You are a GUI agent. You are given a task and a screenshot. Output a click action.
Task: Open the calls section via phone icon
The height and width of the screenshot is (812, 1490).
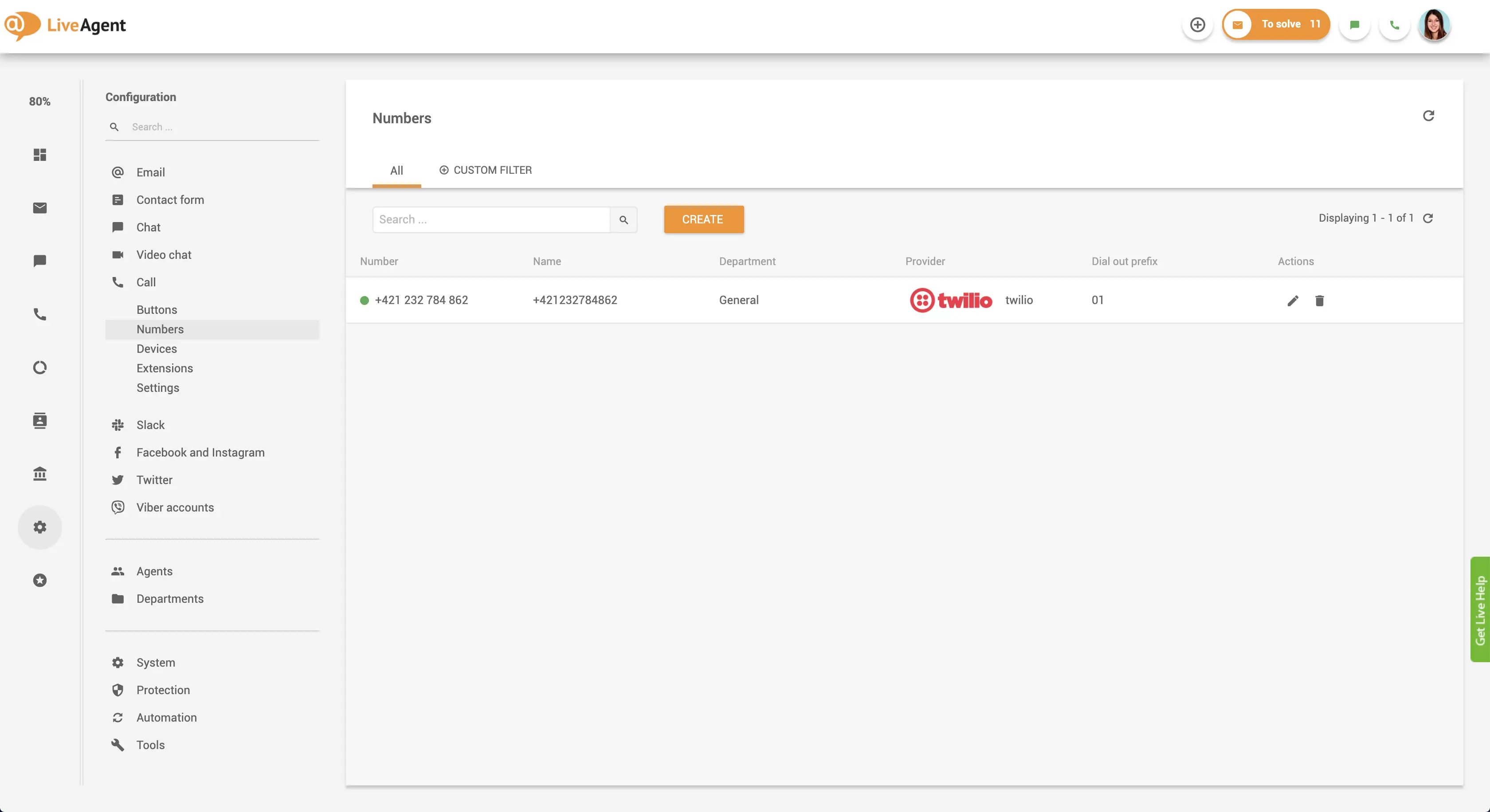tap(40, 314)
